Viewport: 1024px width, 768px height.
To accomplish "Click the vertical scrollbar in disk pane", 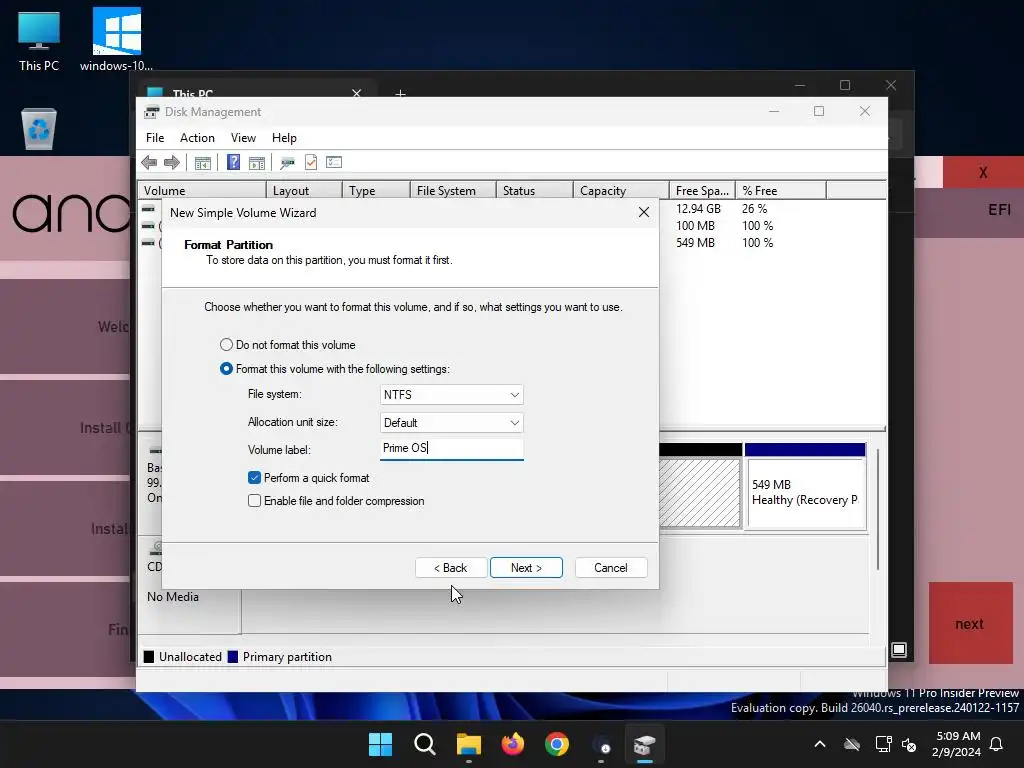I will (x=878, y=509).
